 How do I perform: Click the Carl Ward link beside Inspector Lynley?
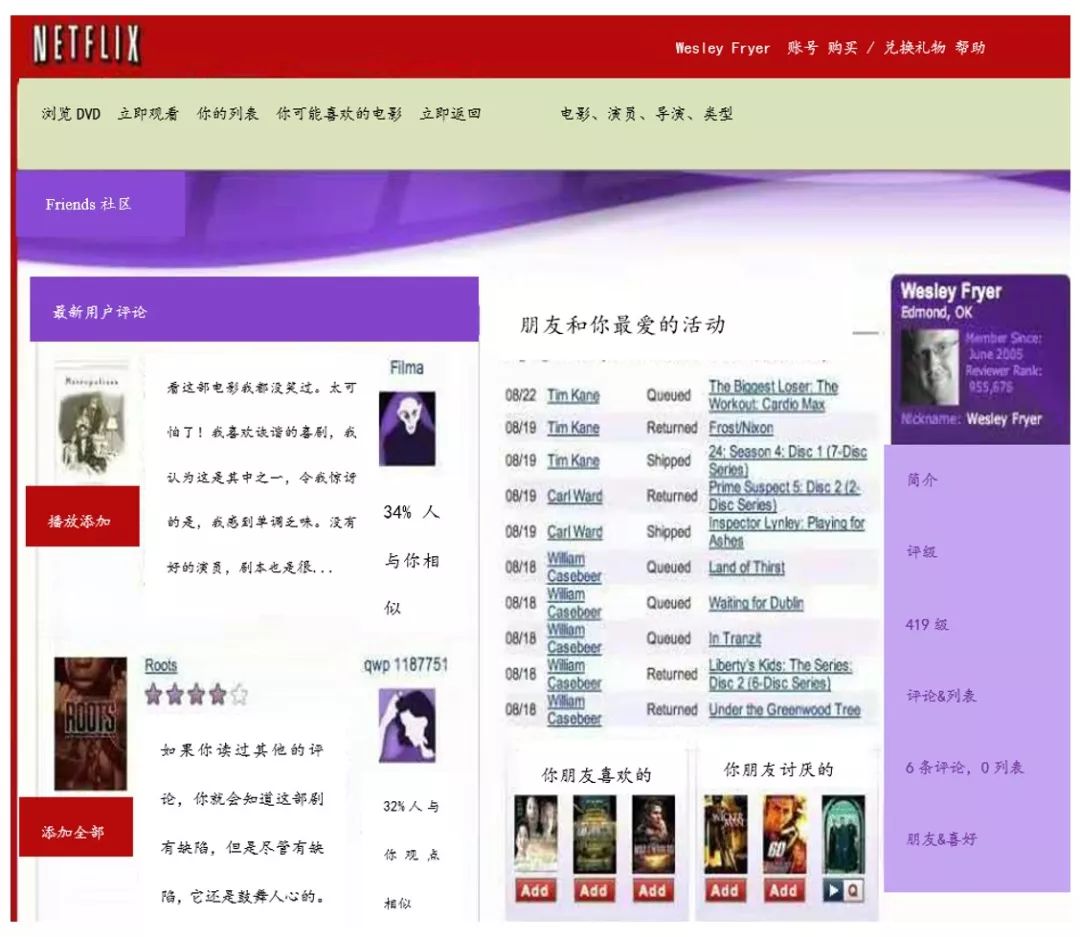click(574, 532)
